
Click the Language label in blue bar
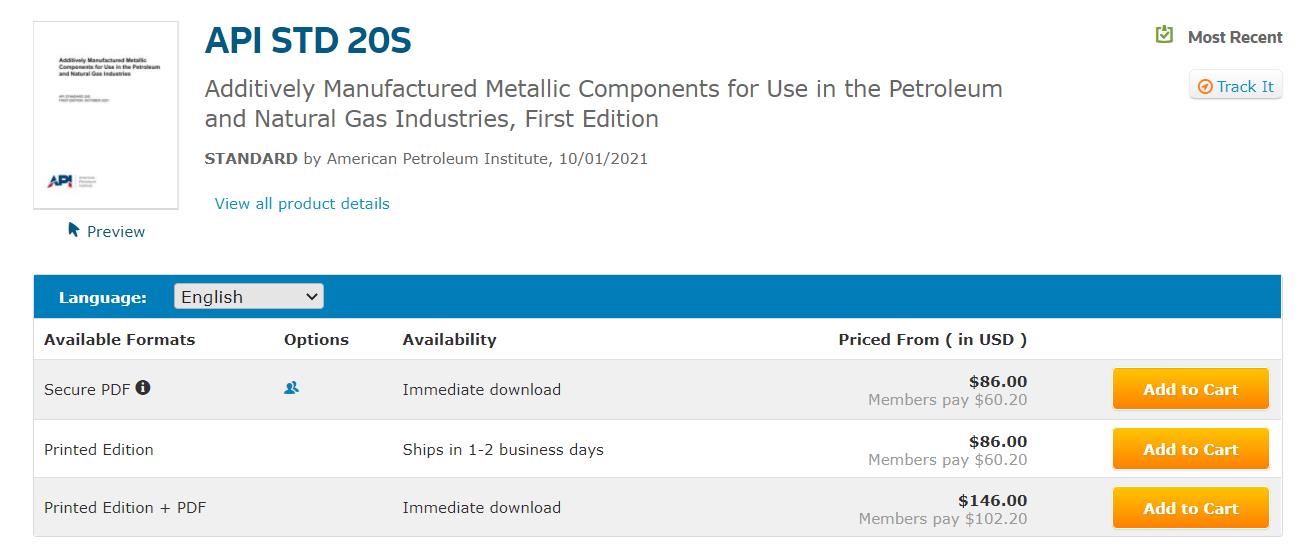coord(103,298)
